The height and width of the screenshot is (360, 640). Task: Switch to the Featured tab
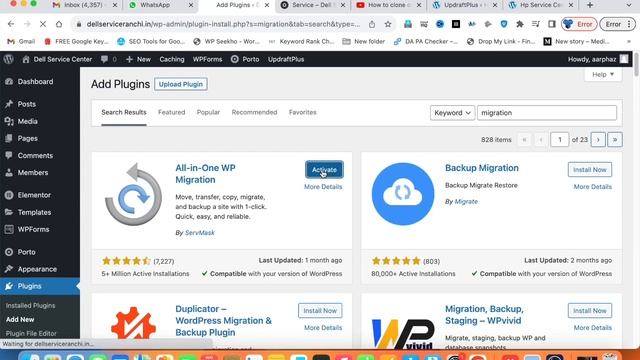[171, 112]
